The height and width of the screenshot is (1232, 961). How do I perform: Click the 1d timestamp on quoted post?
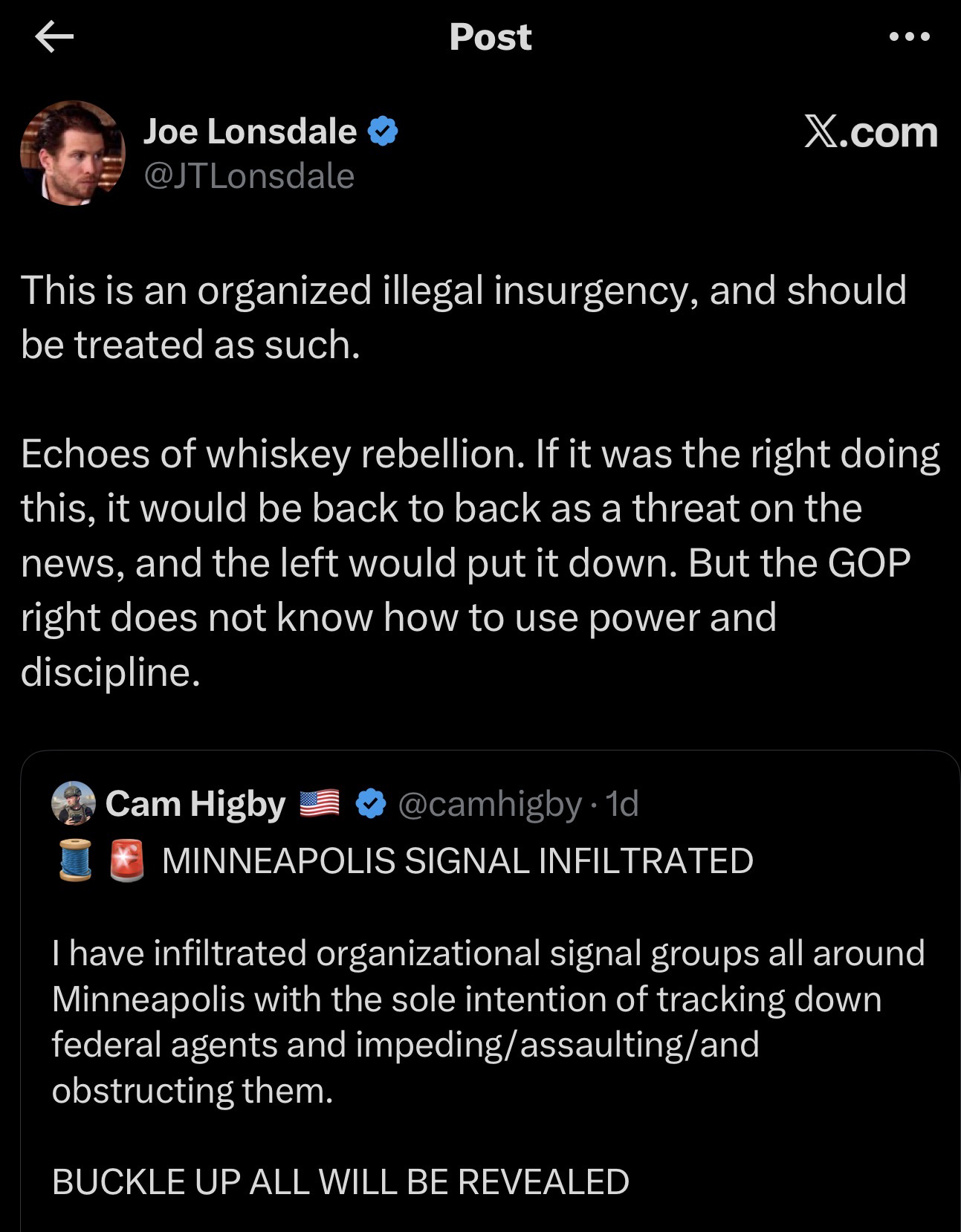[x=623, y=804]
